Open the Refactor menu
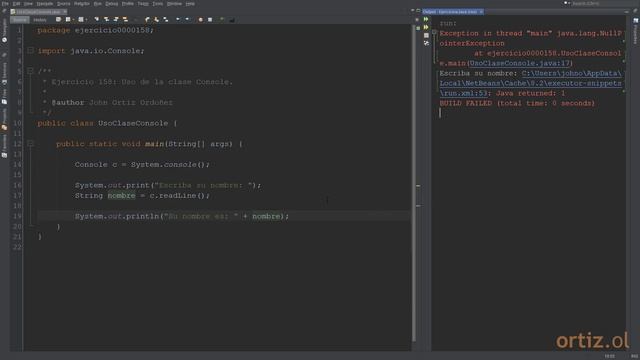 [x=82, y=4]
